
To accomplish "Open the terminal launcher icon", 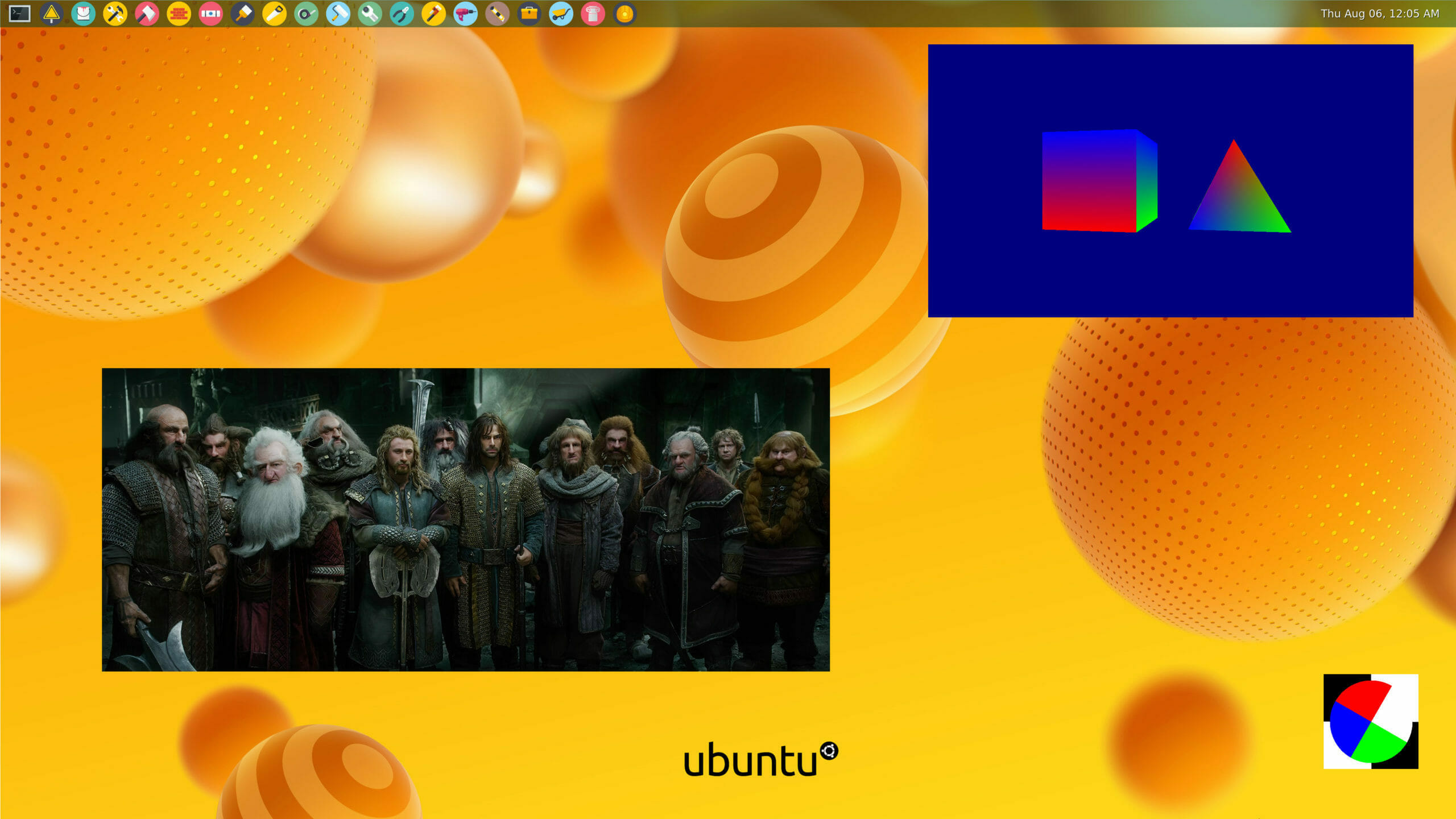I will pos(19,14).
